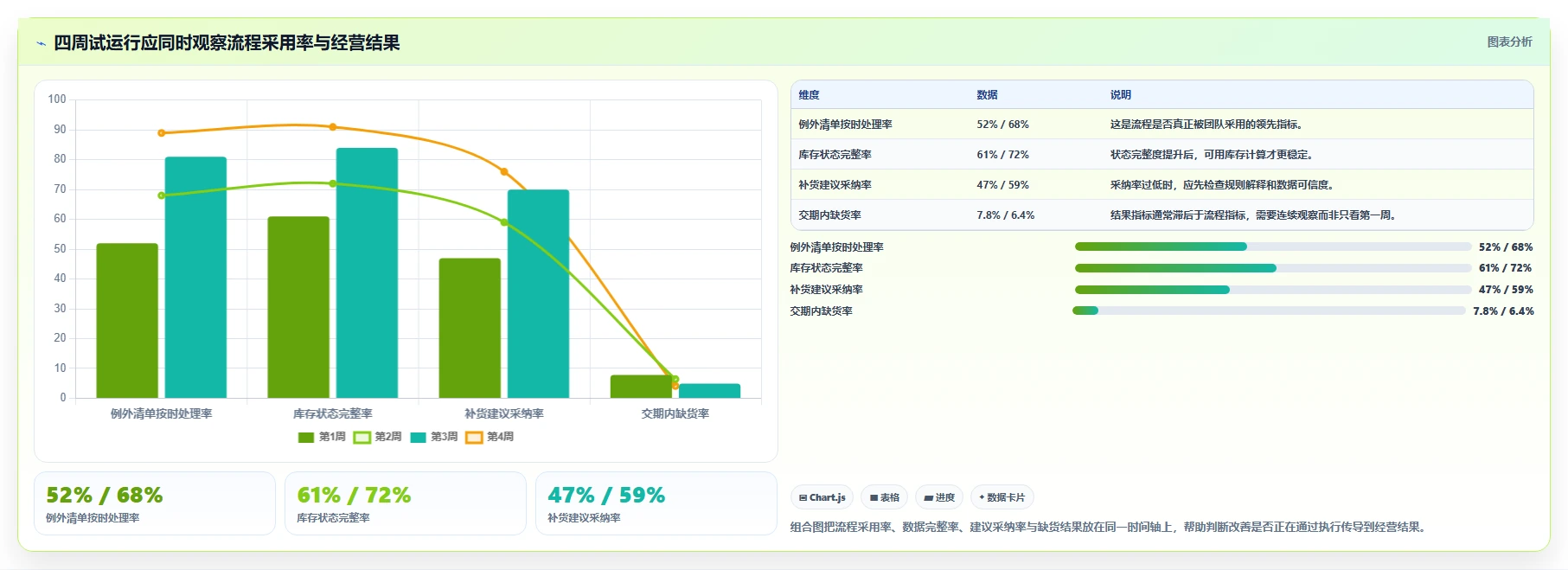Screen dimensions: 1568x570
Task: Click the 补货建议采纳率 progress bar
Action: pyautogui.click(x=1272, y=290)
